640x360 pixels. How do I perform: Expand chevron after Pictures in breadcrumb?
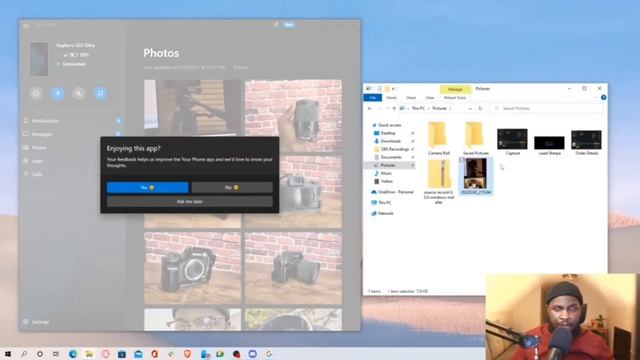pyautogui.click(x=450, y=109)
